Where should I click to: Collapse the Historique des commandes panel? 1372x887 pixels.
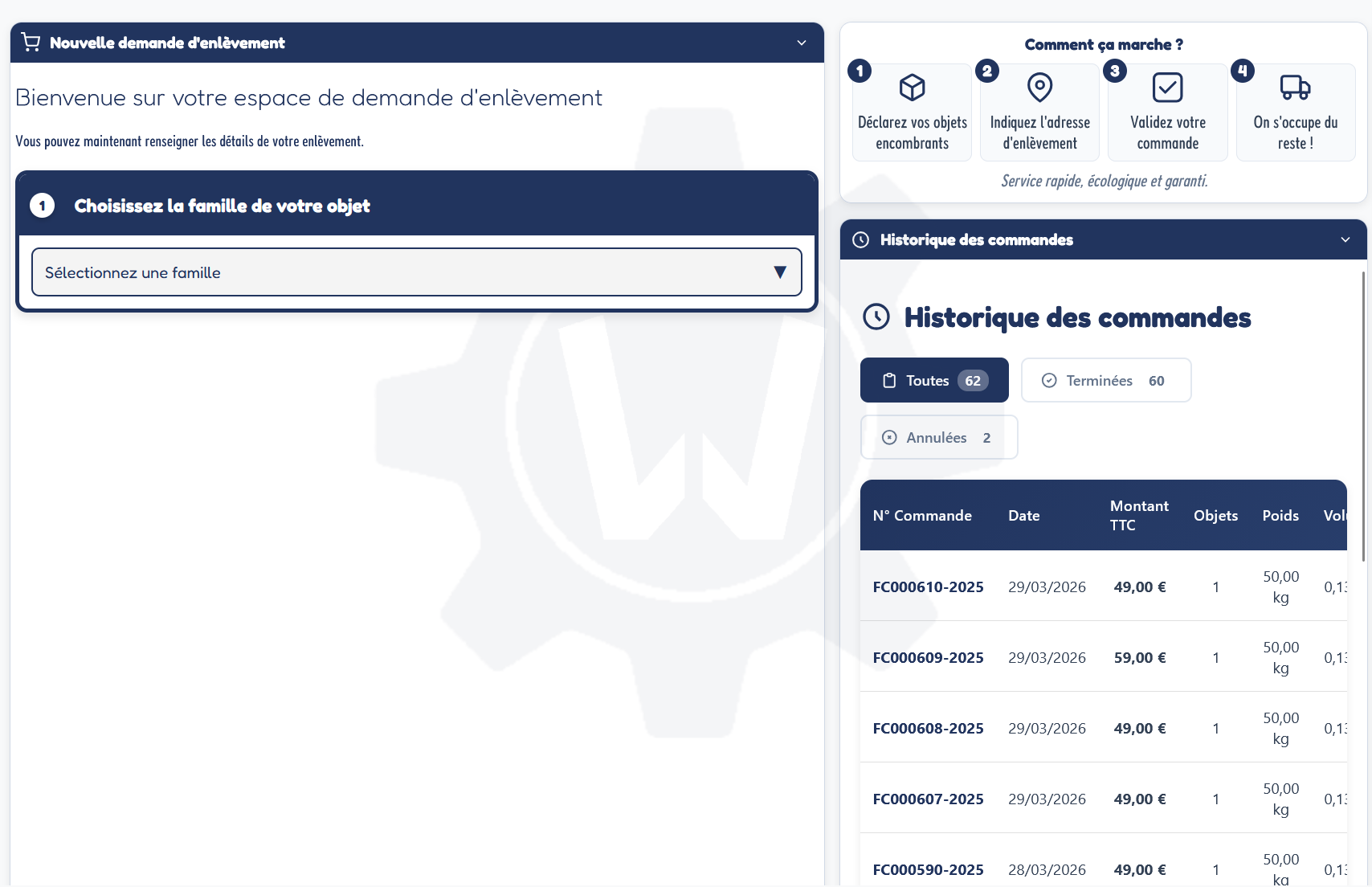click(1345, 239)
